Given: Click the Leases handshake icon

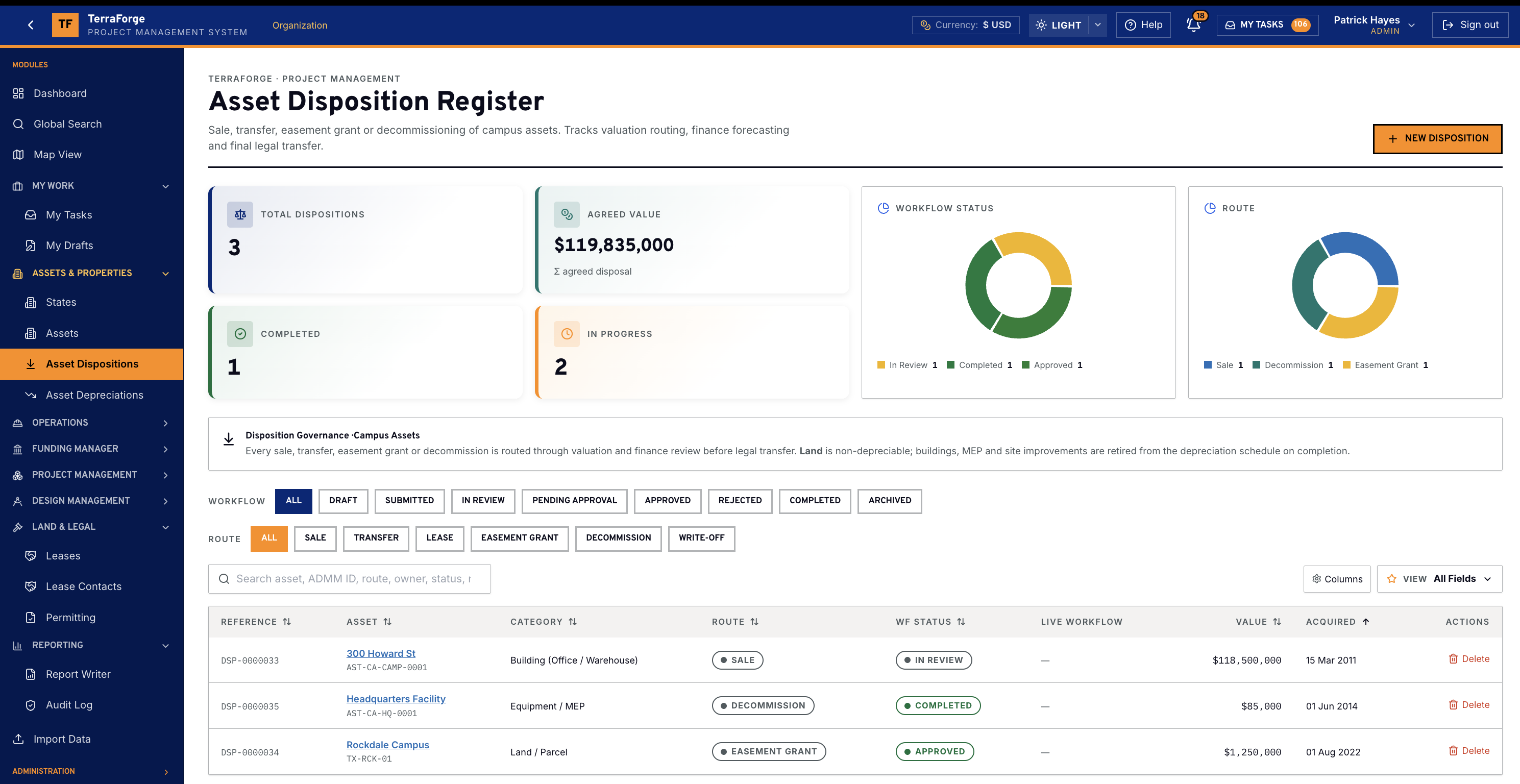Looking at the screenshot, I should click(x=31, y=556).
